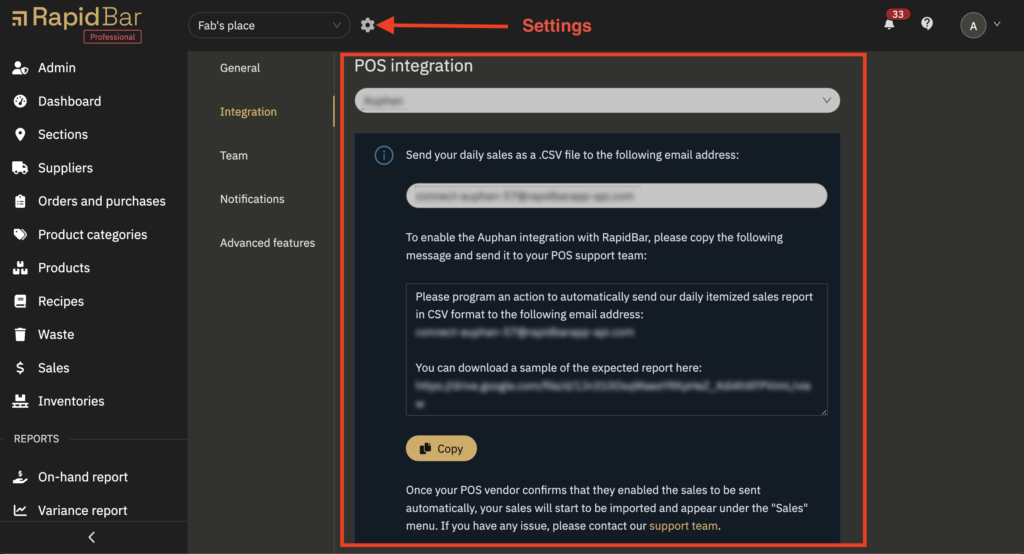
Task: Click the Sales dollar sign icon
Action: (20, 368)
